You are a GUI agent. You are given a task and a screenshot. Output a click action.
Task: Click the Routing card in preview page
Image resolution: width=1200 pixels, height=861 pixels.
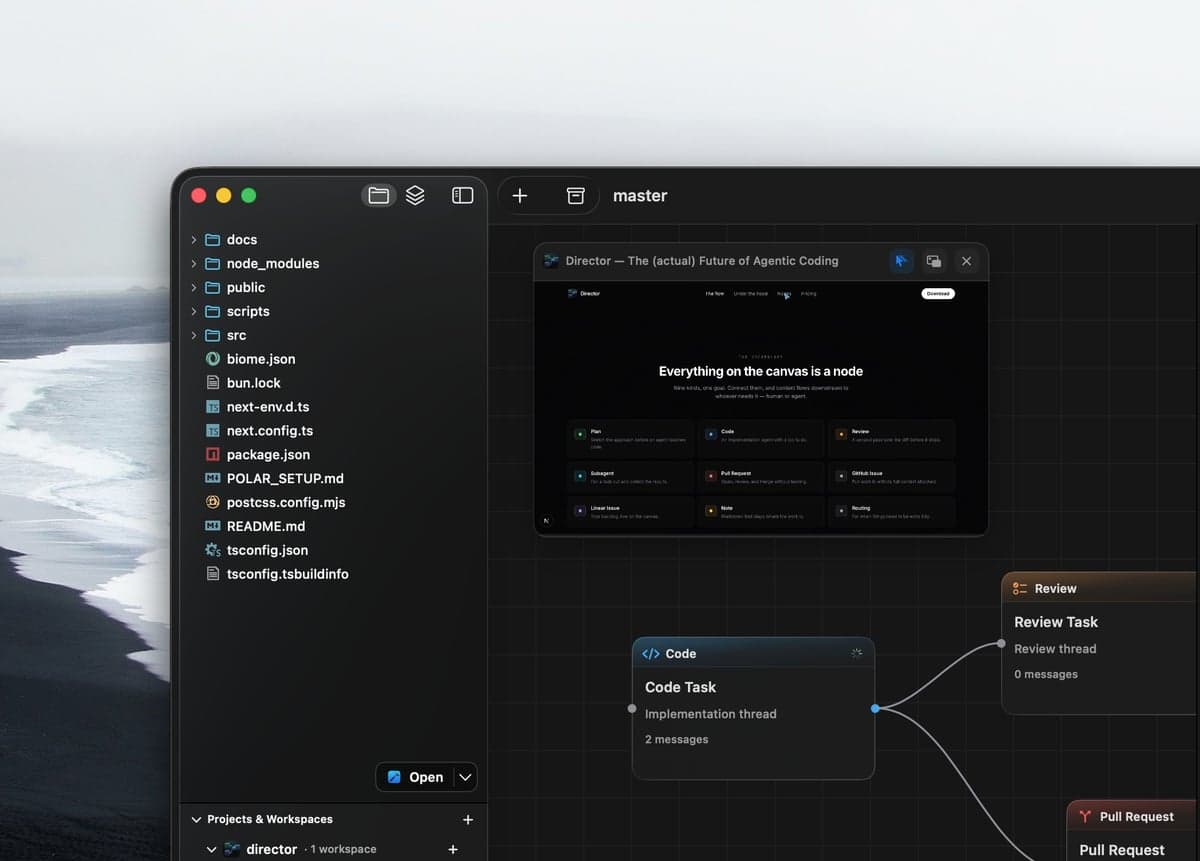(891, 513)
